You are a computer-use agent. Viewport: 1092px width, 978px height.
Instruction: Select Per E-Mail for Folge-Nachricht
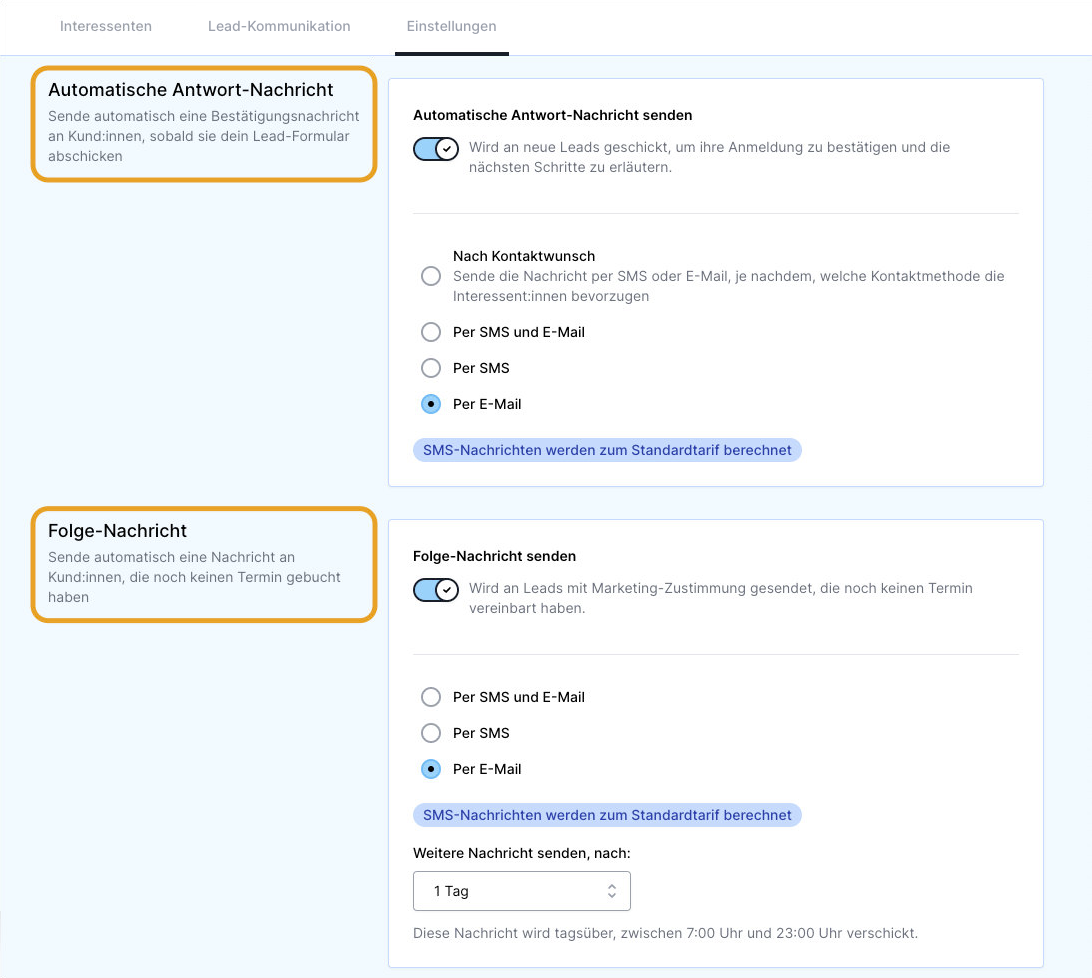coord(431,769)
